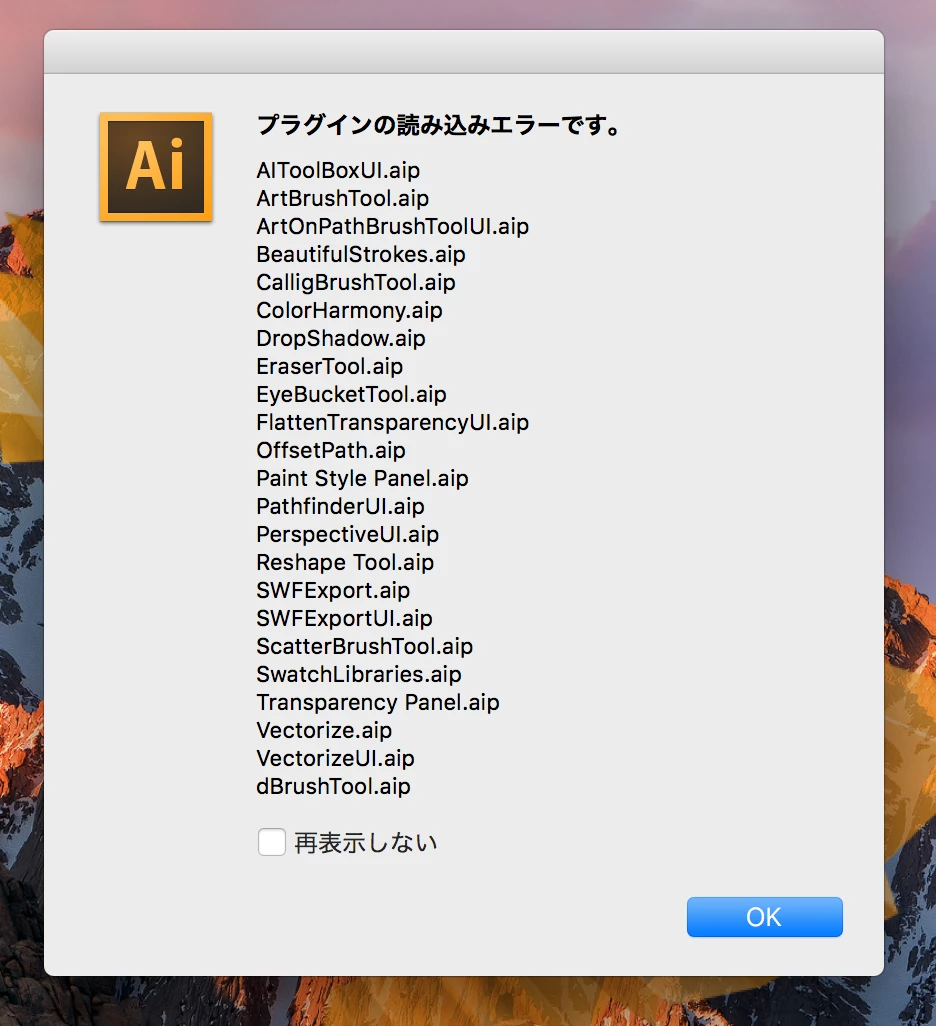The image size is (936, 1026).
Task: Select the FlattenTransparencyUI.aip entry
Action: pyautogui.click(x=392, y=423)
